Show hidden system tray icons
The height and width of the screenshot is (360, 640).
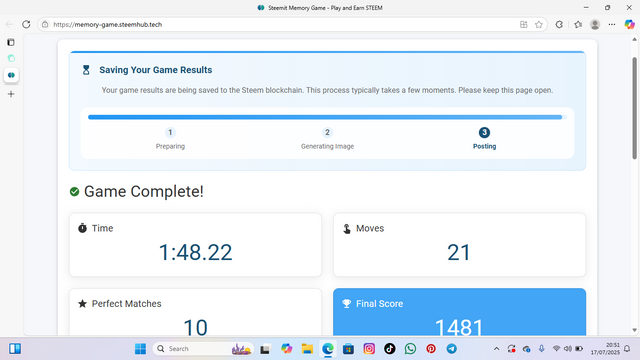coord(496,349)
